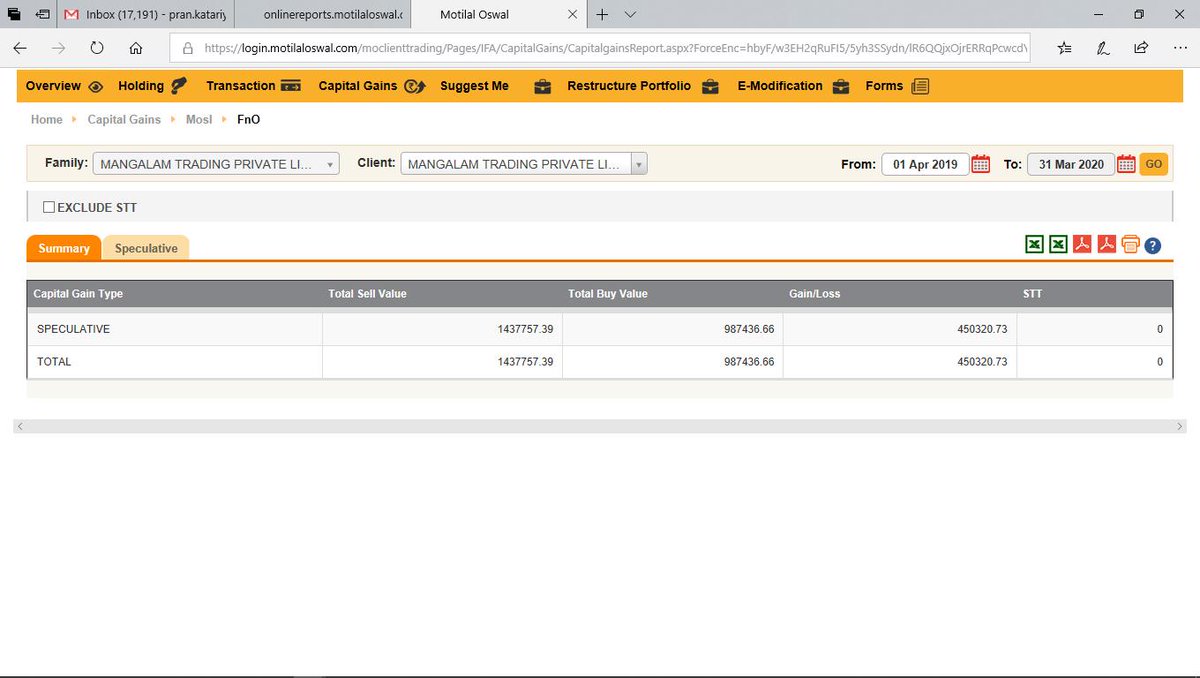This screenshot has height=678, width=1200.
Task: Open the browser favorites star icon
Action: [x=1064, y=47]
